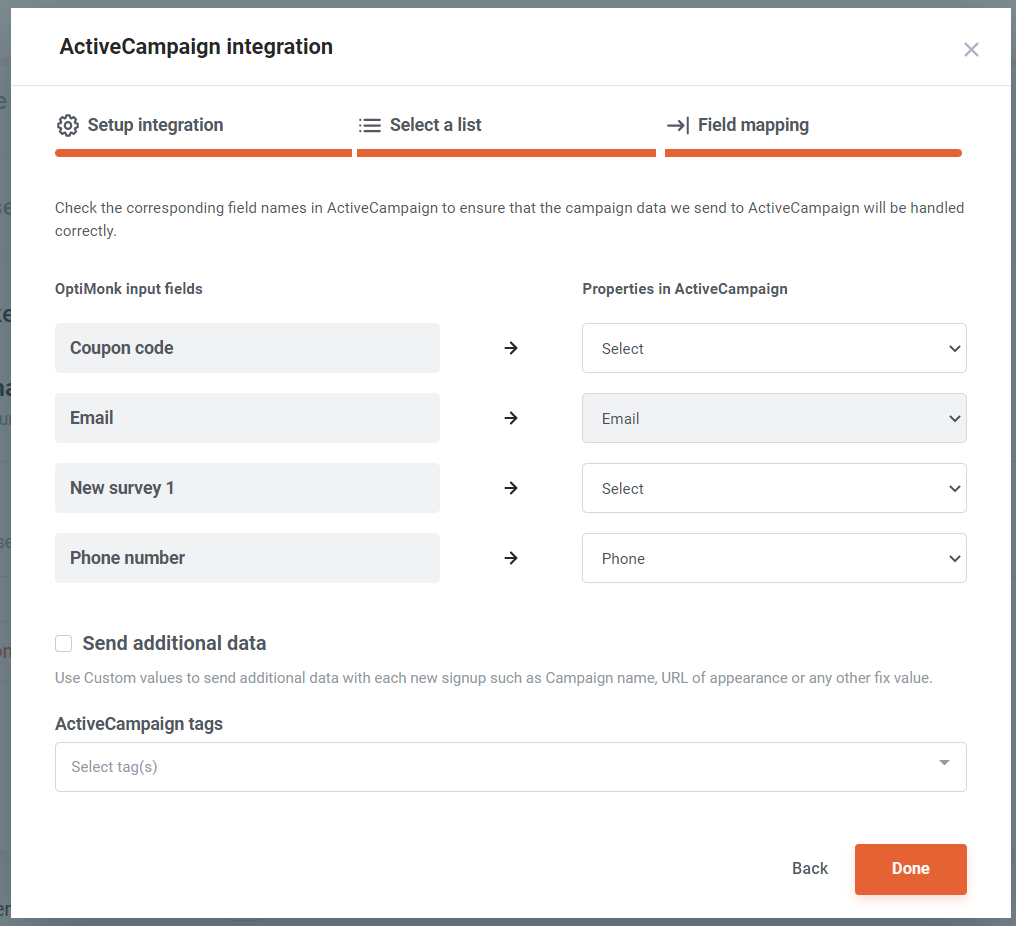Click the New survey 1 field label
This screenshot has width=1016, height=926.
(248, 488)
